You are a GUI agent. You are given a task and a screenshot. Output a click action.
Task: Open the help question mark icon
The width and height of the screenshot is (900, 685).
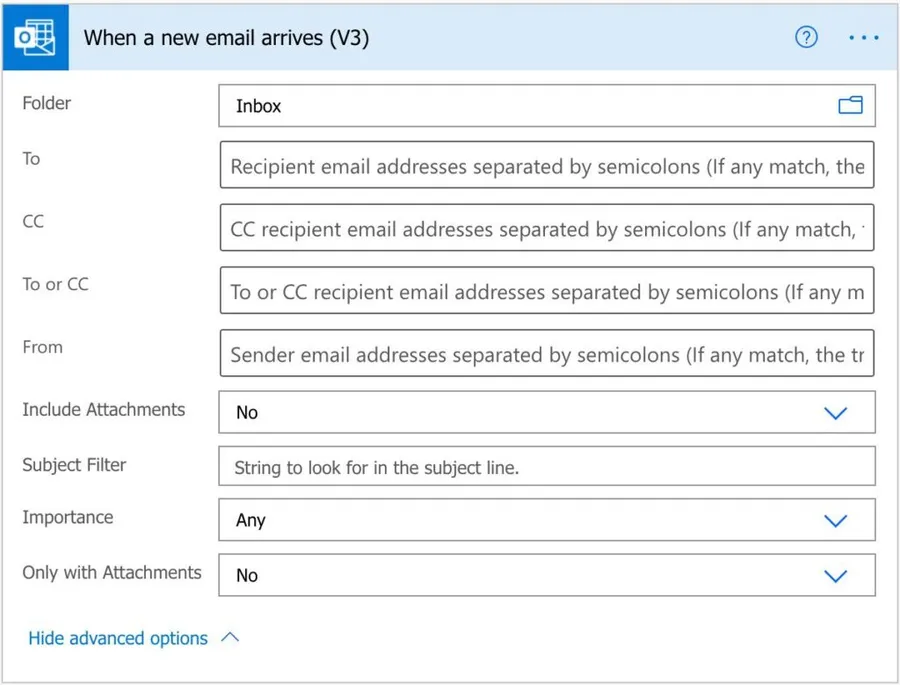click(x=806, y=38)
